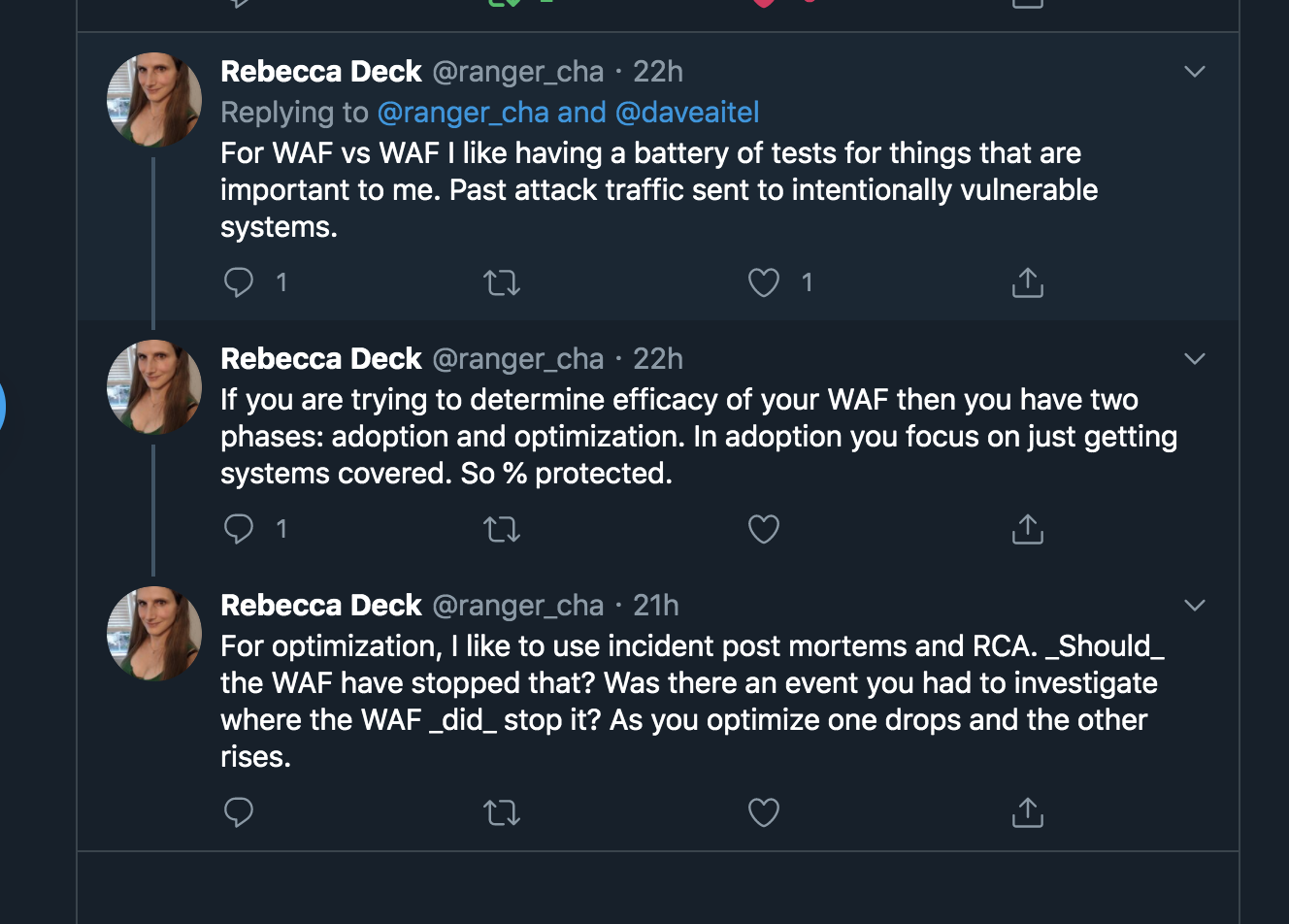Open the chevron menu on the 'For optimization' tweet
1289x924 pixels.
[1195, 606]
